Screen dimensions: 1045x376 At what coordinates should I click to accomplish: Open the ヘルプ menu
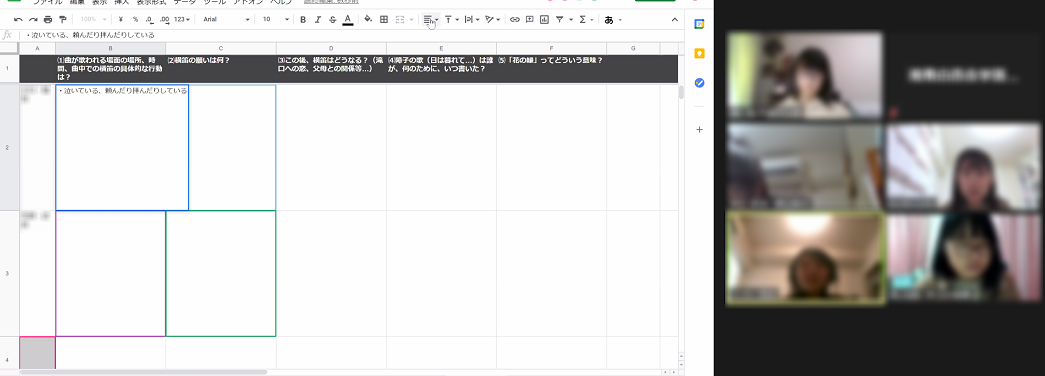[x=281, y=2]
